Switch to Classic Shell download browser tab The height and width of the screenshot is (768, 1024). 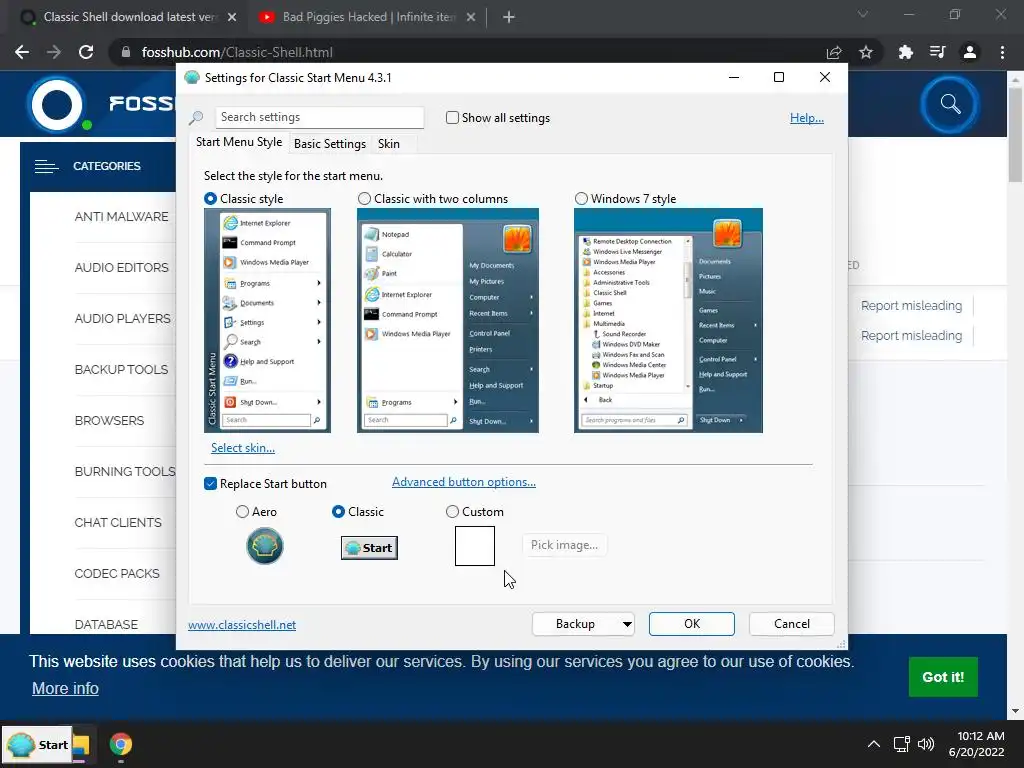tap(129, 17)
